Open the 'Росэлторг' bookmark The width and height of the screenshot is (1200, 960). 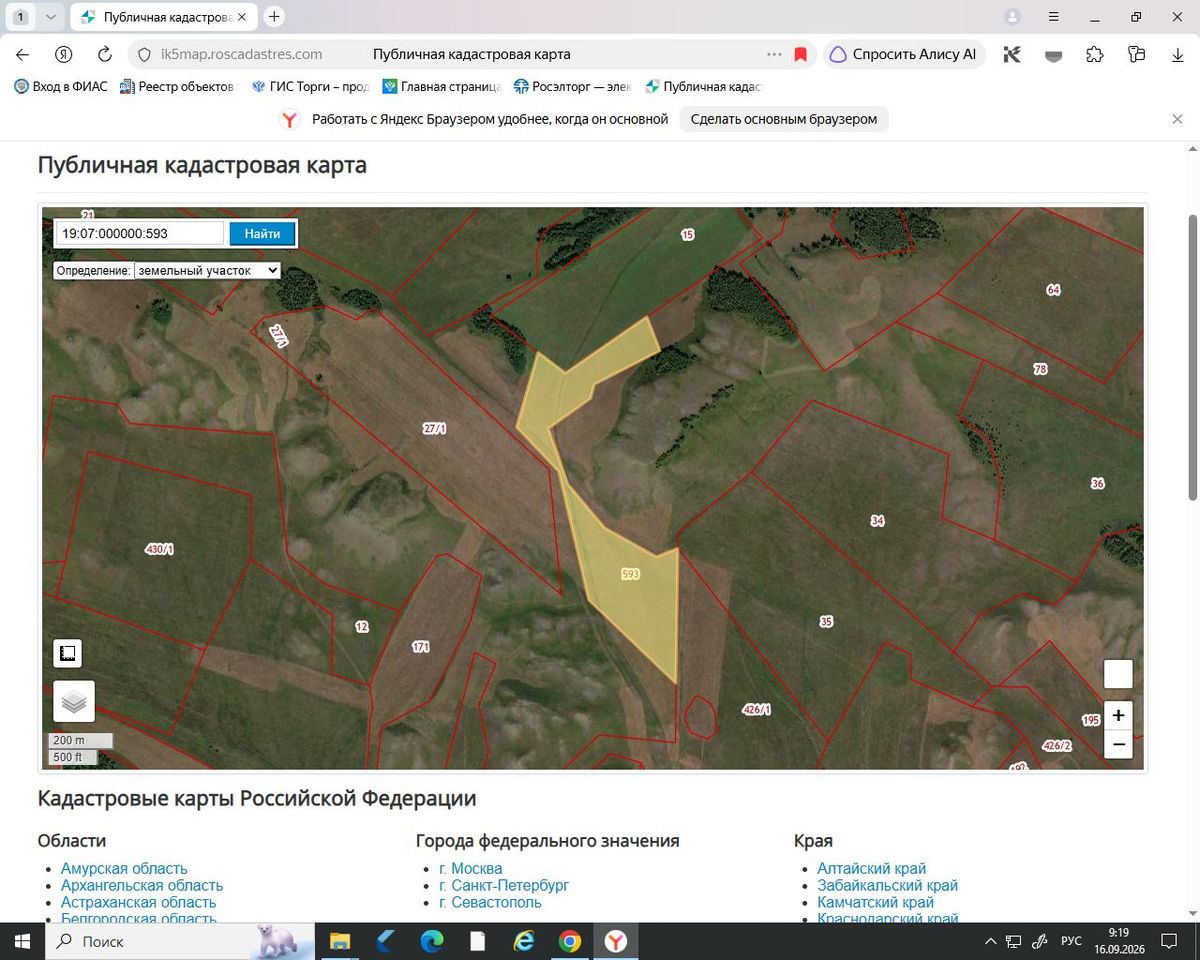point(573,87)
